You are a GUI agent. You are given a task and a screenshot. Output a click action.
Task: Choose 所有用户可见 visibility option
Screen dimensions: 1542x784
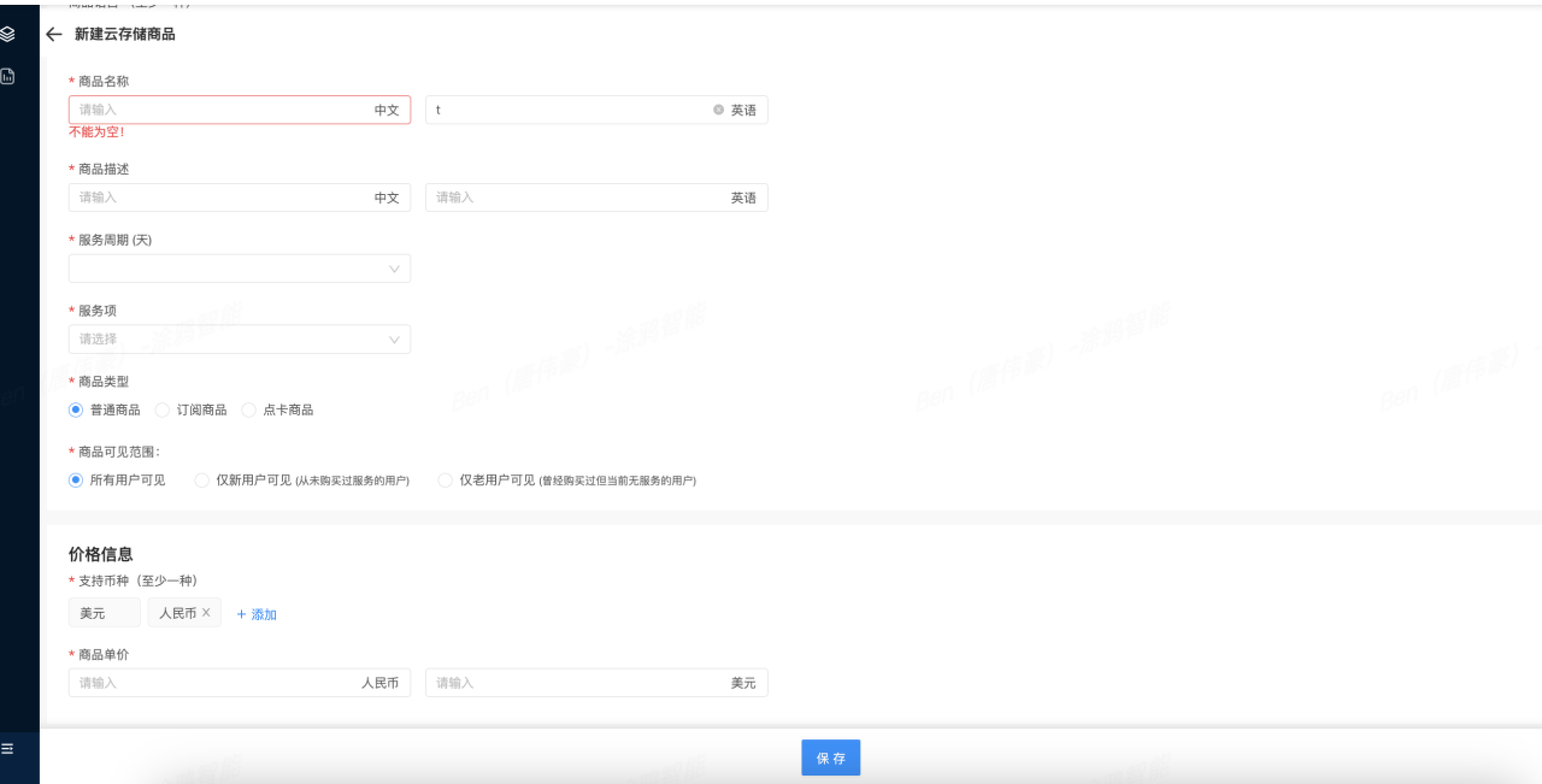(x=75, y=480)
